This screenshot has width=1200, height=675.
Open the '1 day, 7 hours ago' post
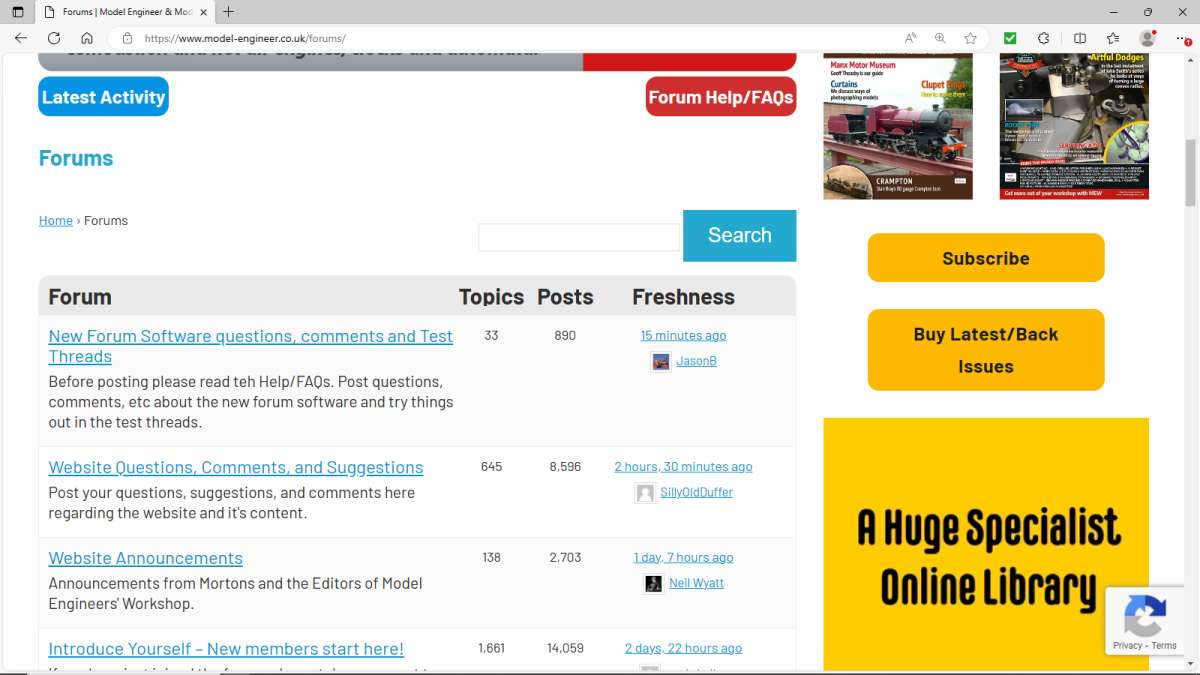click(x=683, y=557)
